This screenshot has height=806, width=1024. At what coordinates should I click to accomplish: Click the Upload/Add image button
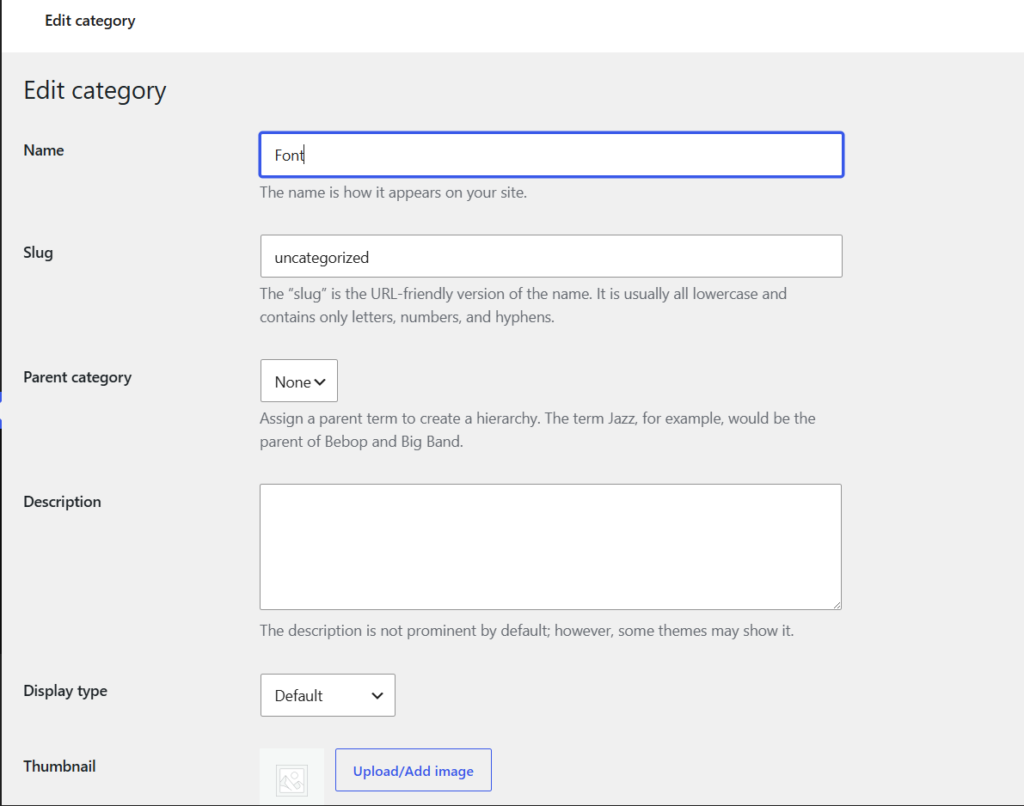pos(413,770)
